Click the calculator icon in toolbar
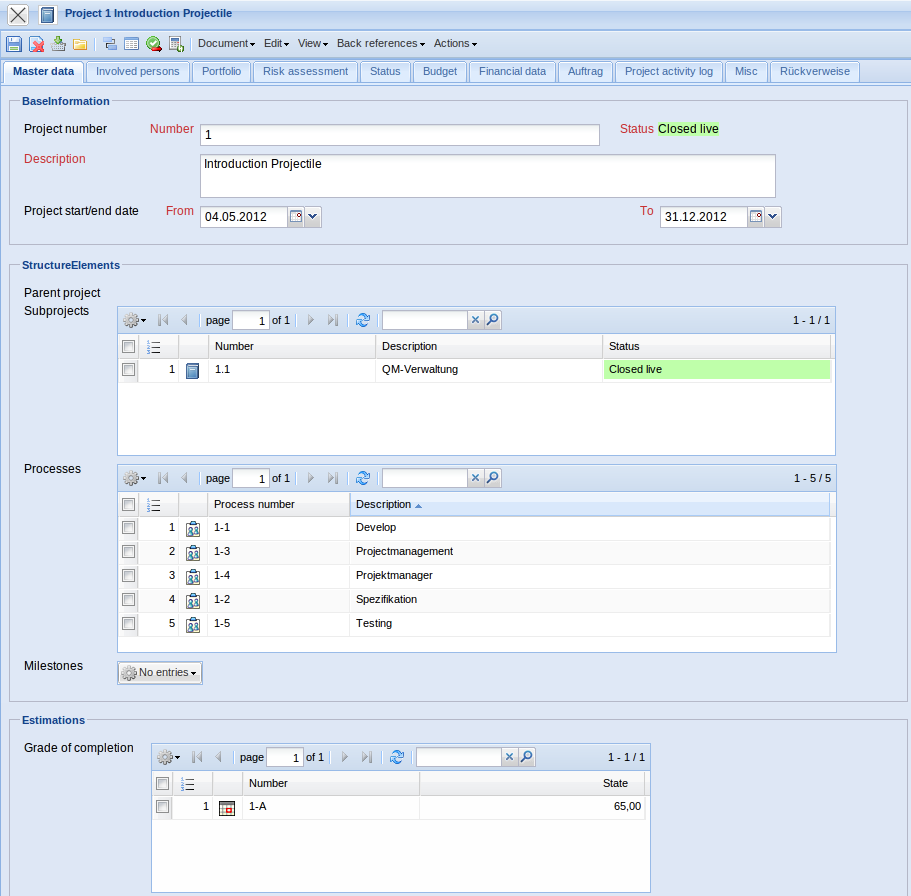Viewport: 911px width, 896px height. [176, 44]
